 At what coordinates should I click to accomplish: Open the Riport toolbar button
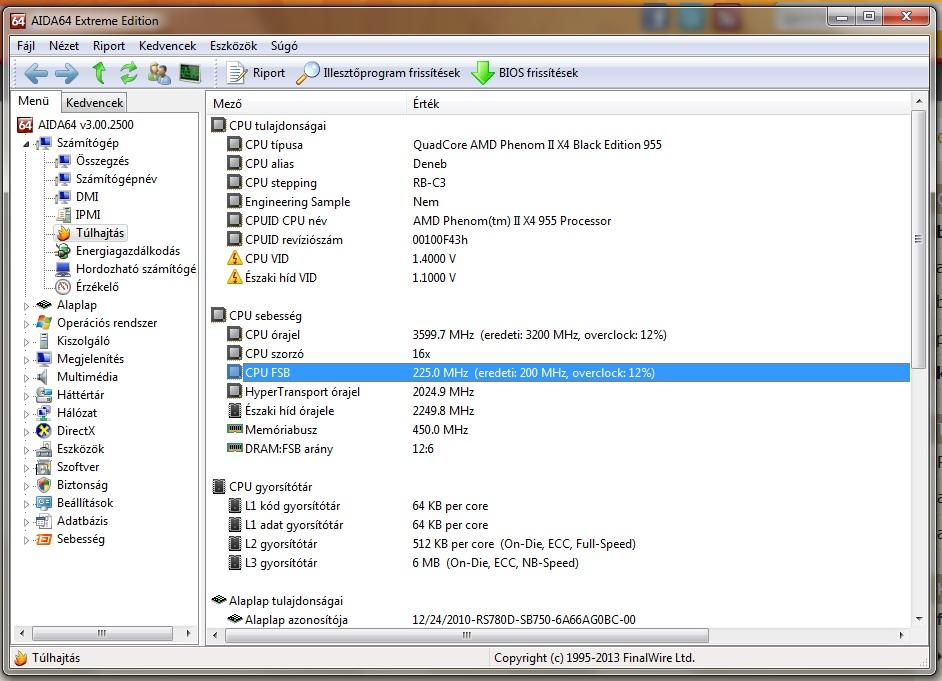click(x=256, y=73)
